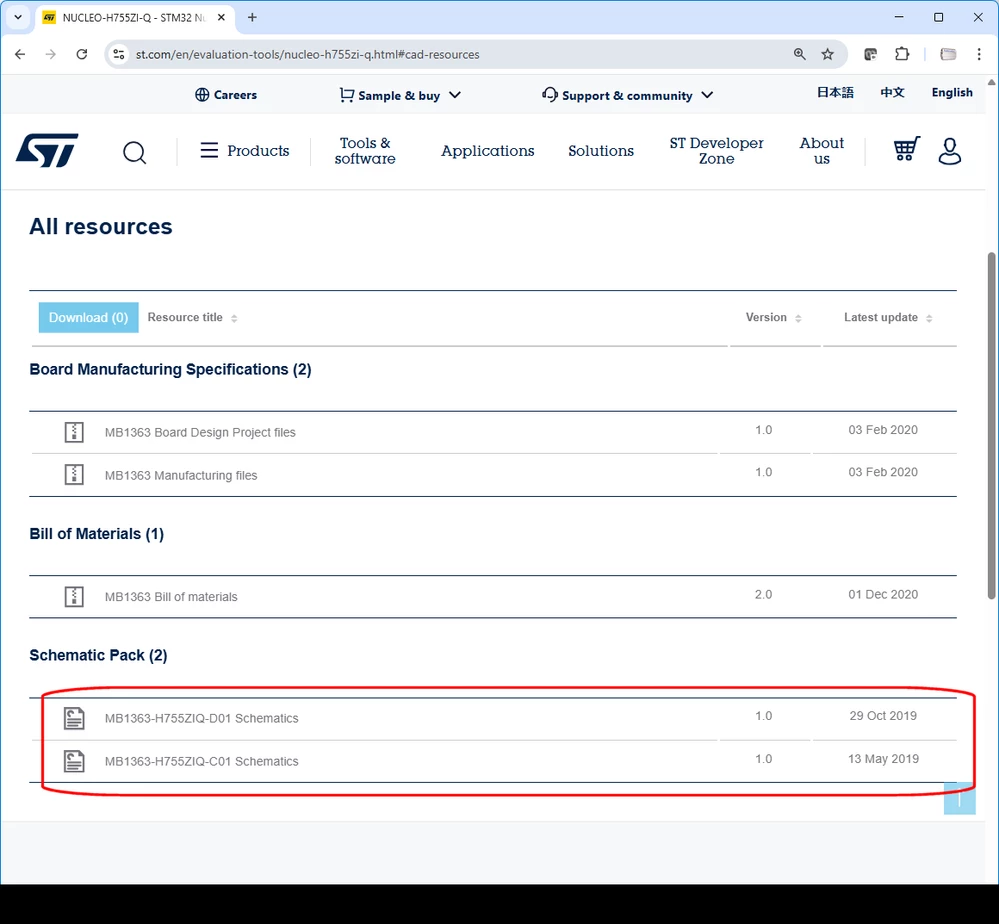Click the Schematic Pack (2) heading
This screenshot has height=924, width=999.
pyautogui.click(x=98, y=655)
